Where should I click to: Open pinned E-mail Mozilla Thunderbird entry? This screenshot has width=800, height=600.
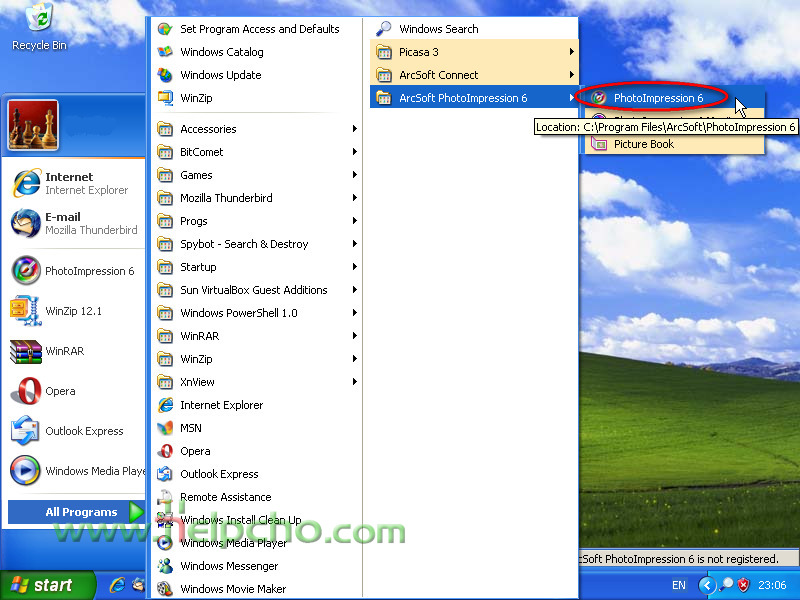(74, 223)
